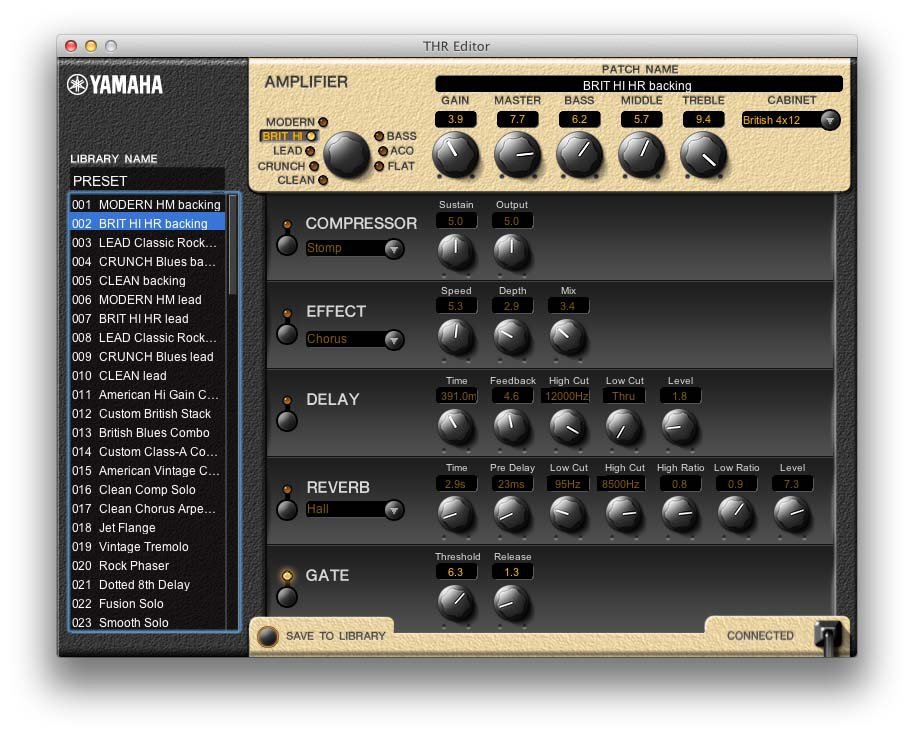Click the effect Depth knob
This screenshot has height=736, width=914.
tap(511, 336)
